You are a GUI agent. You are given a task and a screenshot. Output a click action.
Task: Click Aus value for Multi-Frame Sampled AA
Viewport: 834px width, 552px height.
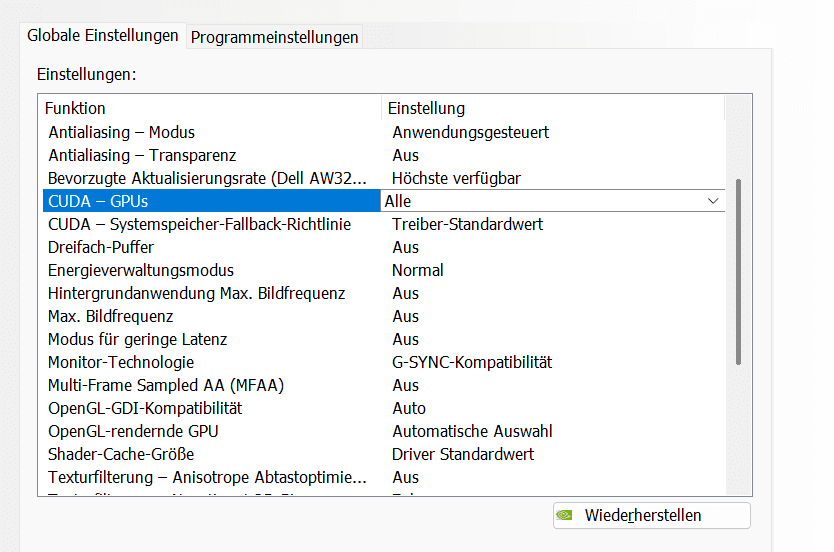[x=405, y=385]
